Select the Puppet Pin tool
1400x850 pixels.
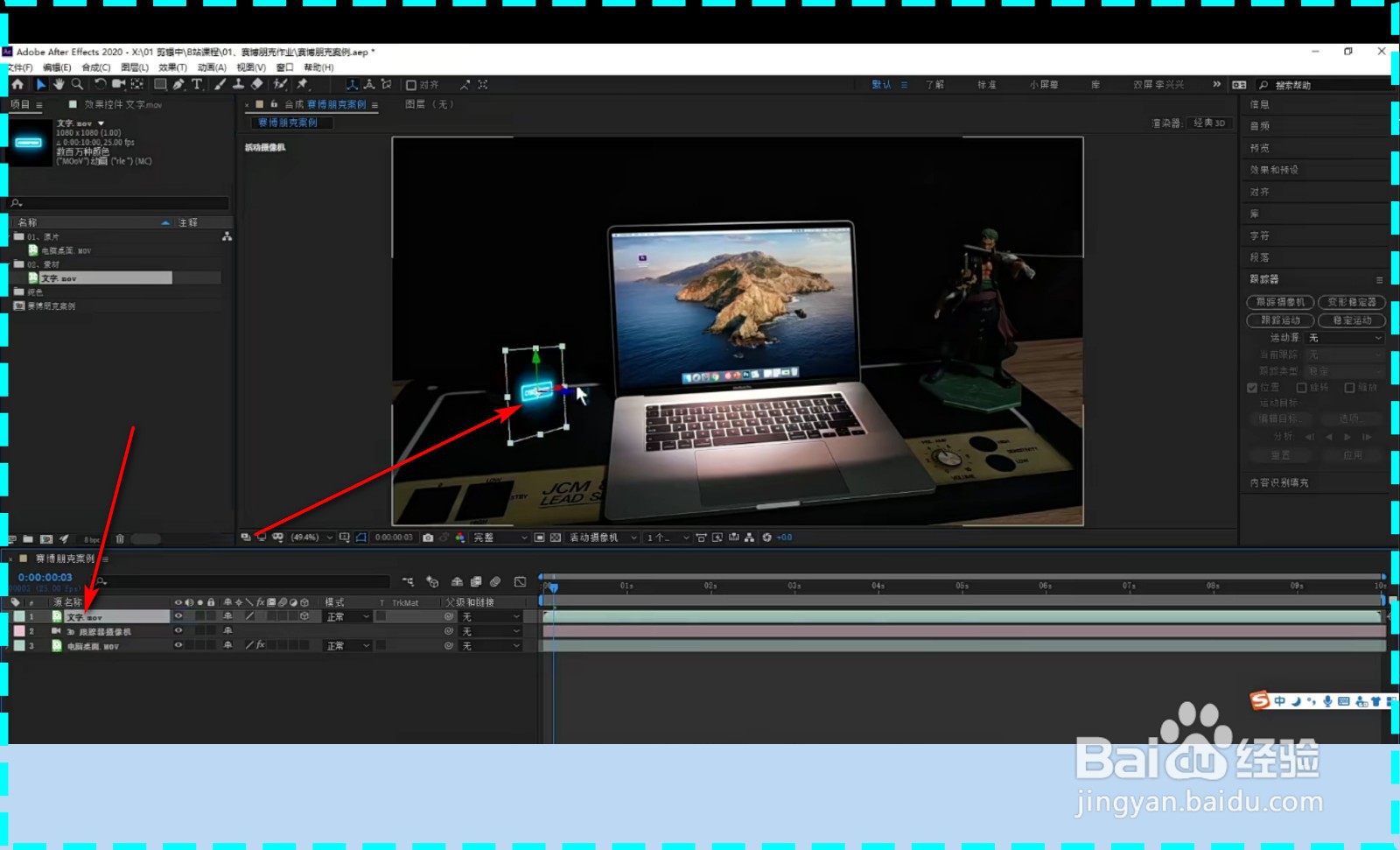tap(302, 84)
